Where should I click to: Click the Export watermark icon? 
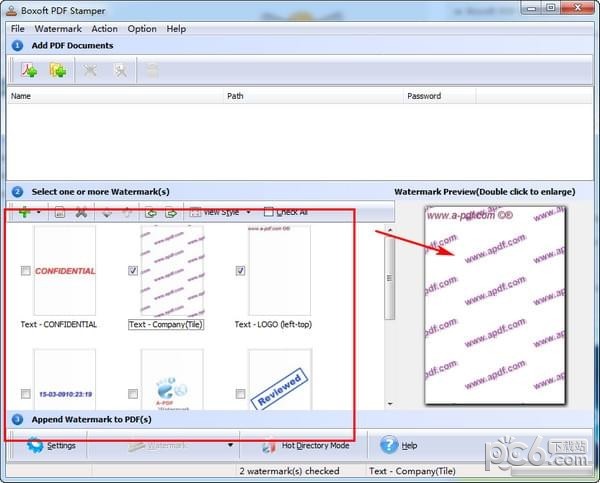click(171, 212)
